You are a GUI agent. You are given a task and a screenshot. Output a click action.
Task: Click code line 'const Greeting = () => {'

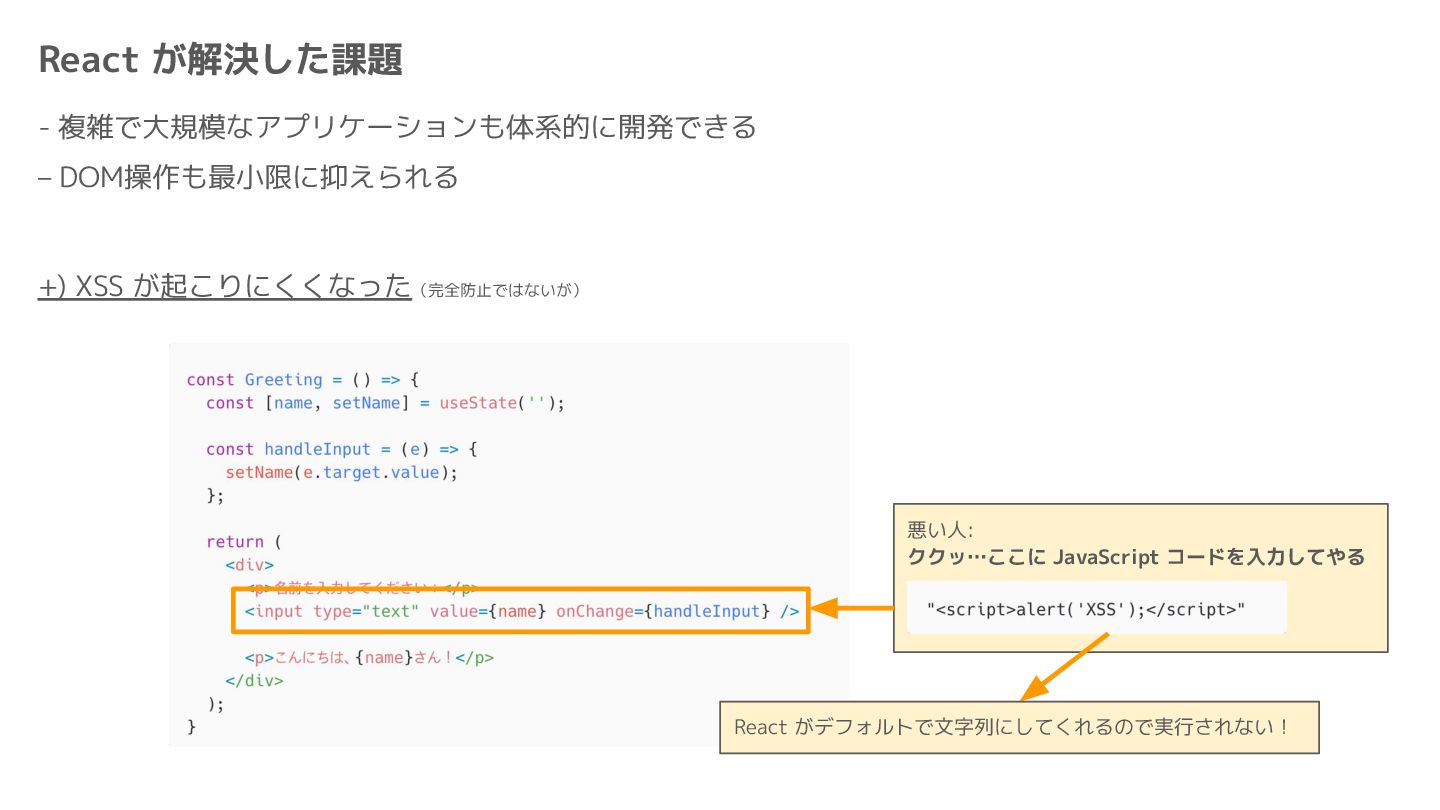tap(302, 380)
